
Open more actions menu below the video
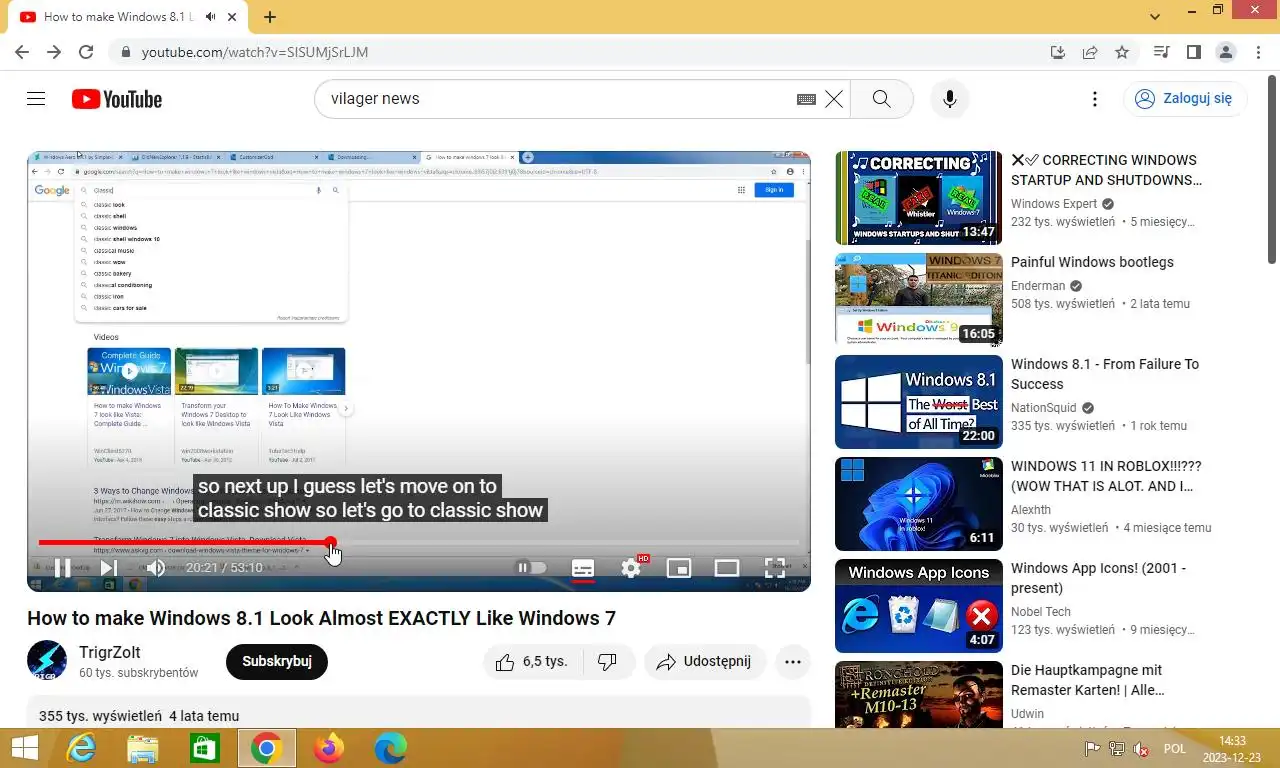(x=793, y=662)
